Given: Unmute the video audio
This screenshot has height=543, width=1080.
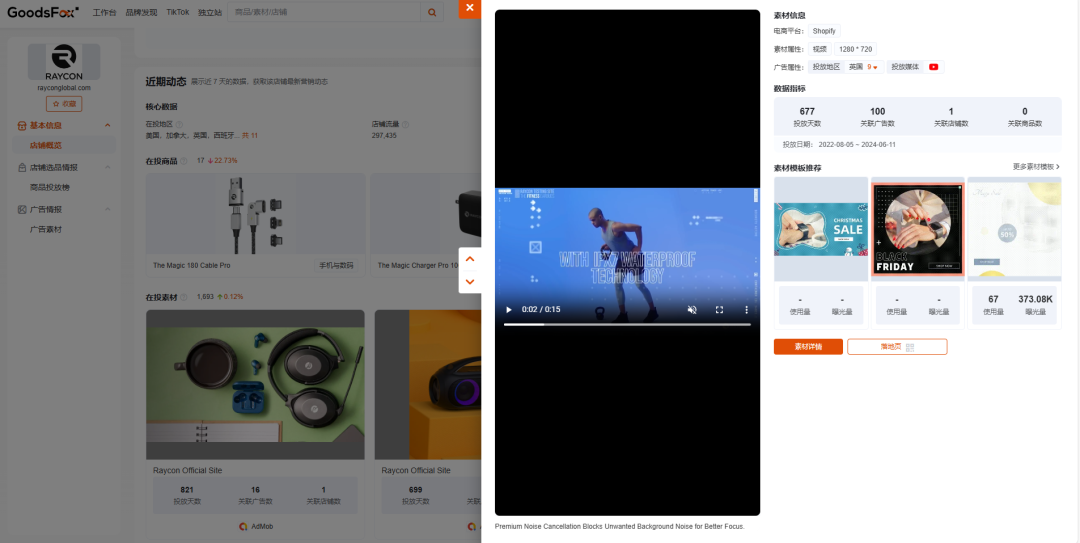Looking at the screenshot, I should pyautogui.click(x=692, y=310).
